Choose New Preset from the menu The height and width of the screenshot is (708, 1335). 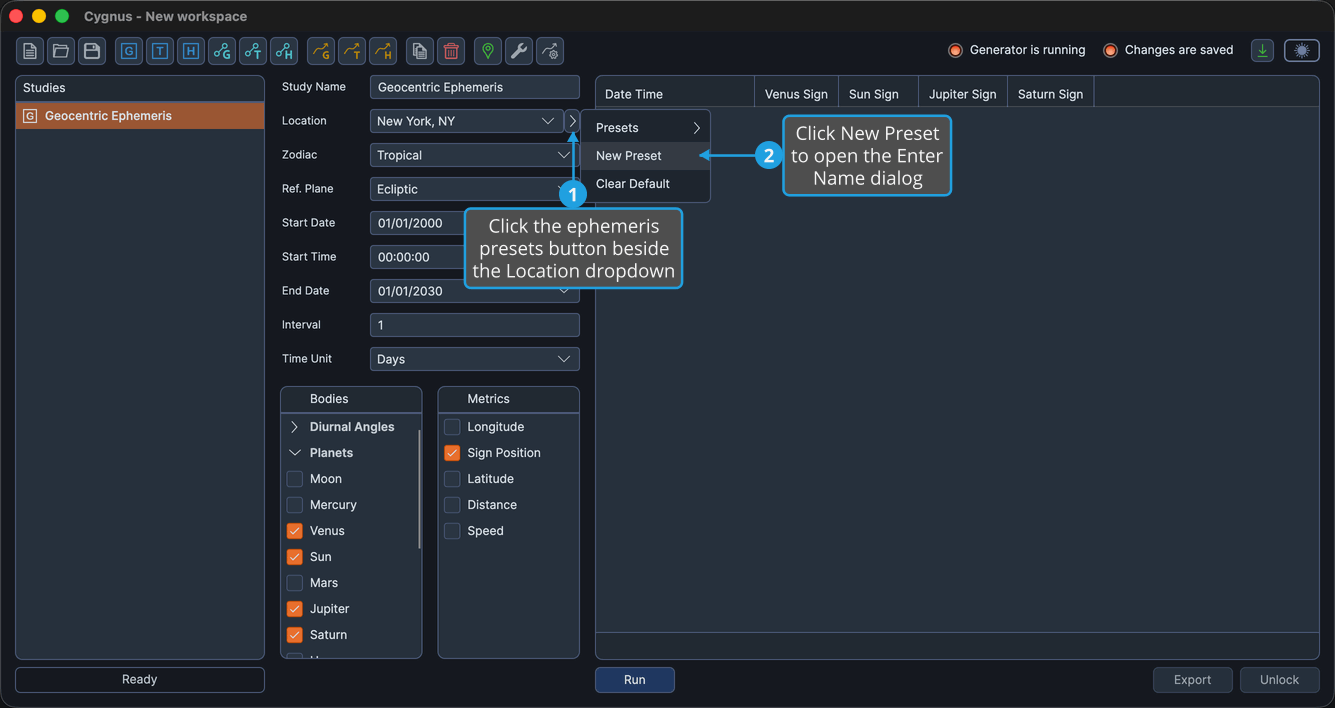click(x=646, y=156)
